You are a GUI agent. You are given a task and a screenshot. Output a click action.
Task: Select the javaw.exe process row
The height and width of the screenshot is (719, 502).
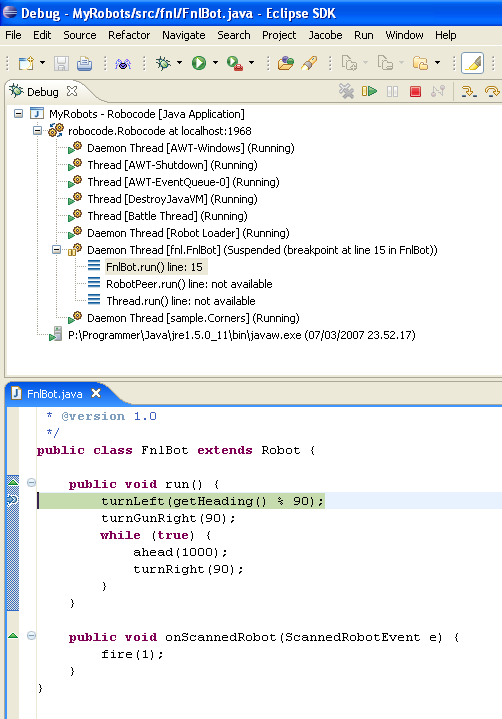[x=242, y=335]
